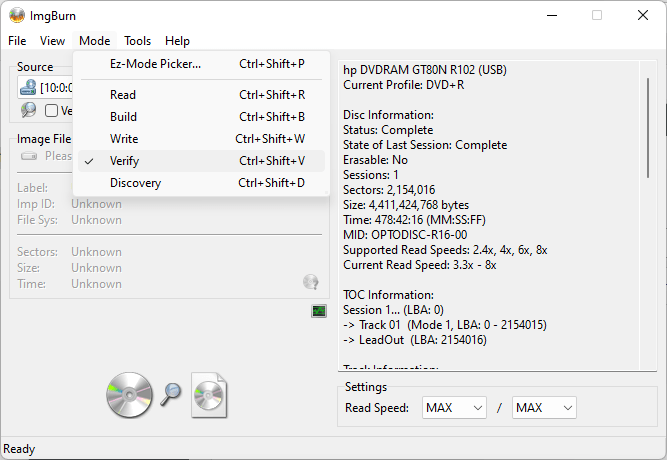
Task: Open the Help menu
Action: [177, 41]
